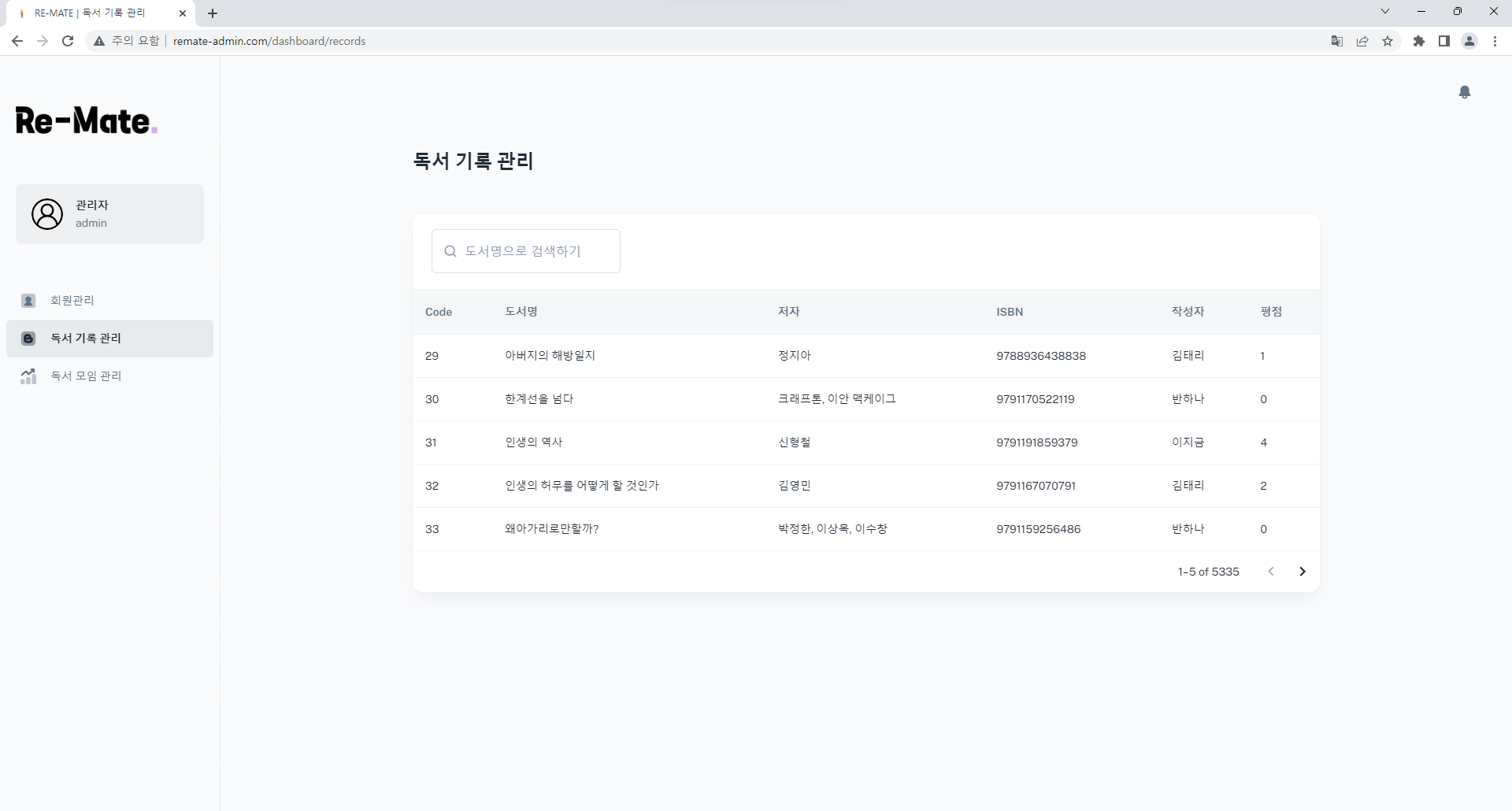The width and height of the screenshot is (1512, 811).
Task: Click the browser address bar URL
Action: pos(269,41)
